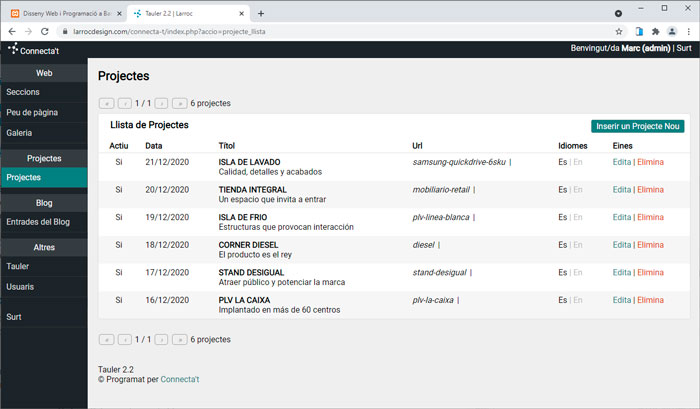Bookmark page with star icon
This screenshot has height=409, width=700.
[619, 32]
